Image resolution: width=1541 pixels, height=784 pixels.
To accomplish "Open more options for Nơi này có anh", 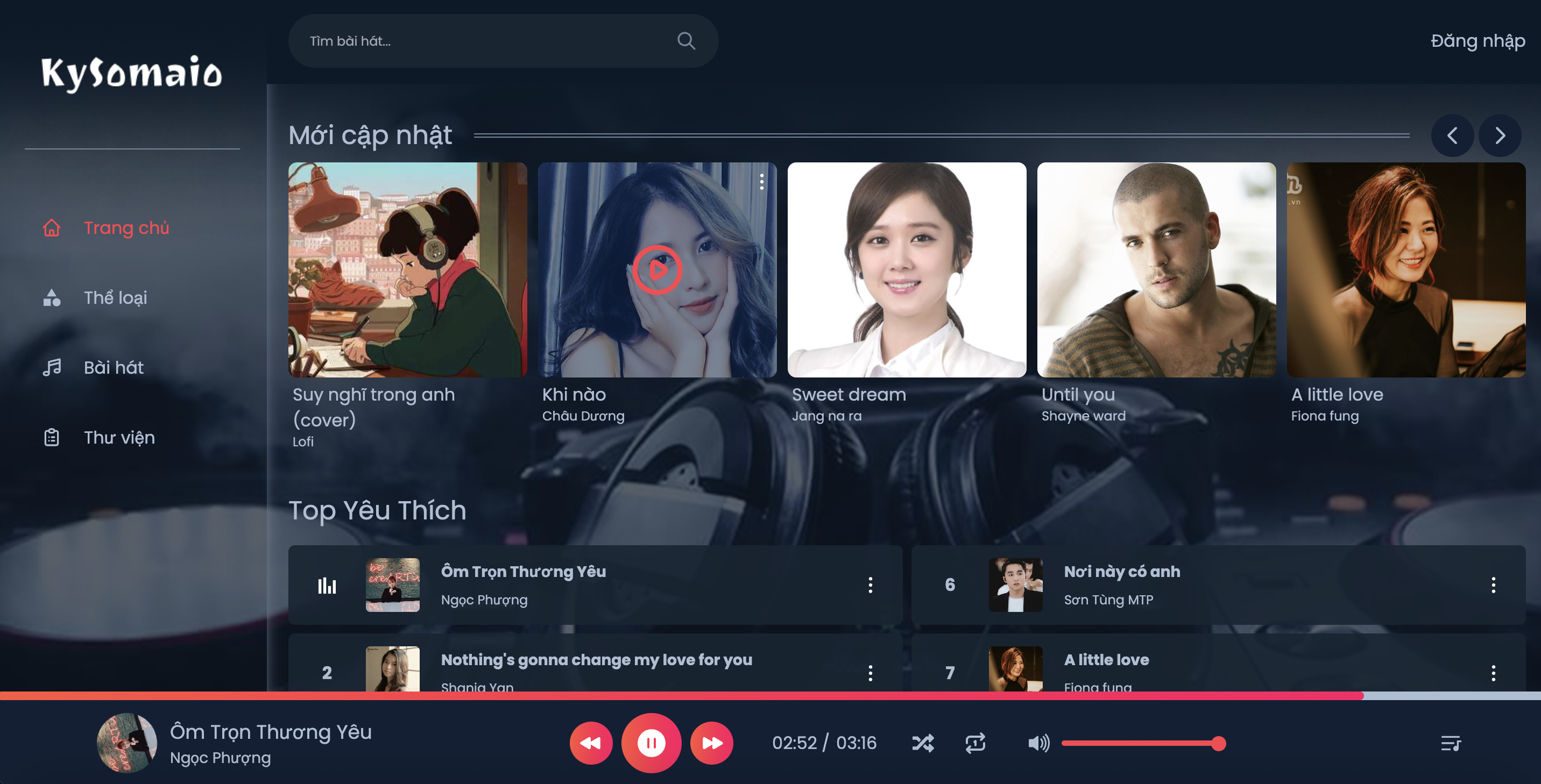I will (x=1493, y=585).
